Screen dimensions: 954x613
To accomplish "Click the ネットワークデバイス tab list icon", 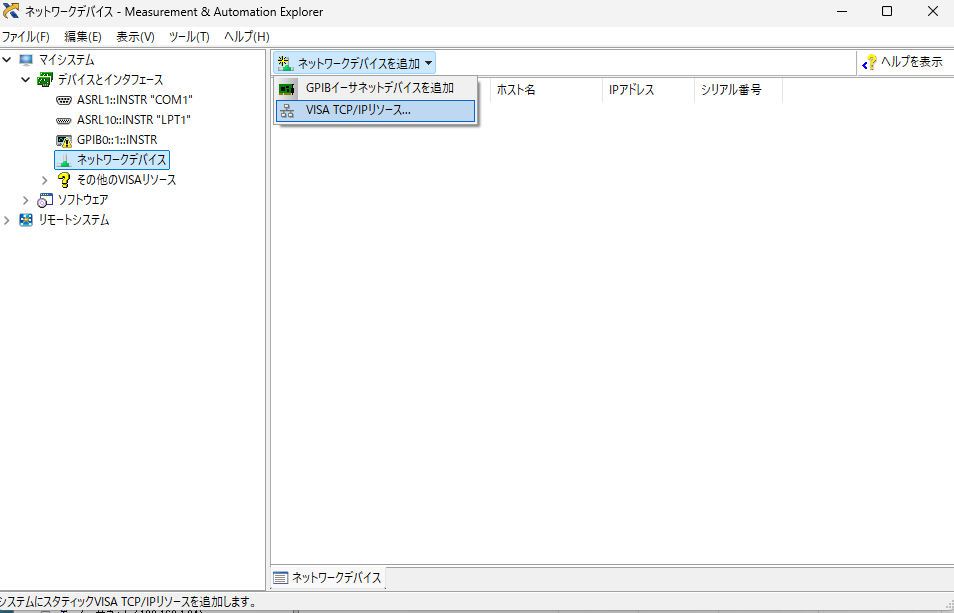I will coord(280,578).
